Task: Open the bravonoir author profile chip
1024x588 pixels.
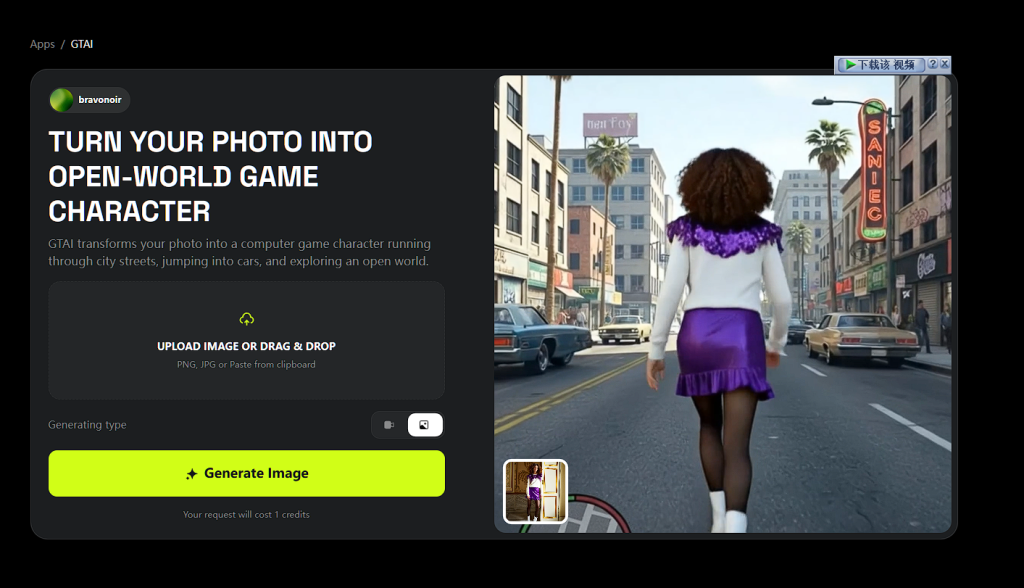Action: (x=89, y=100)
